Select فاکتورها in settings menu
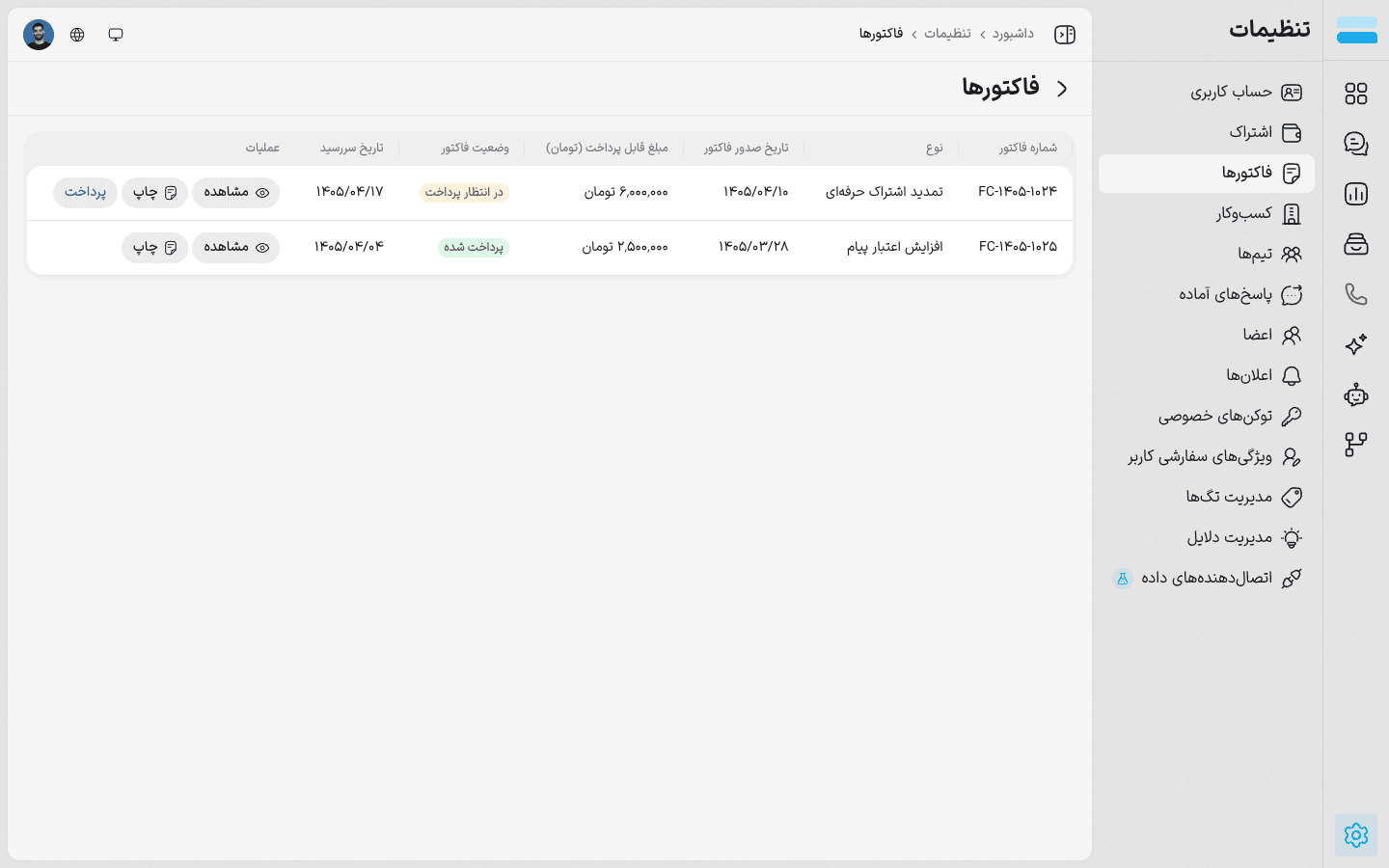This screenshot has width=1389, height=868. 1207,174
